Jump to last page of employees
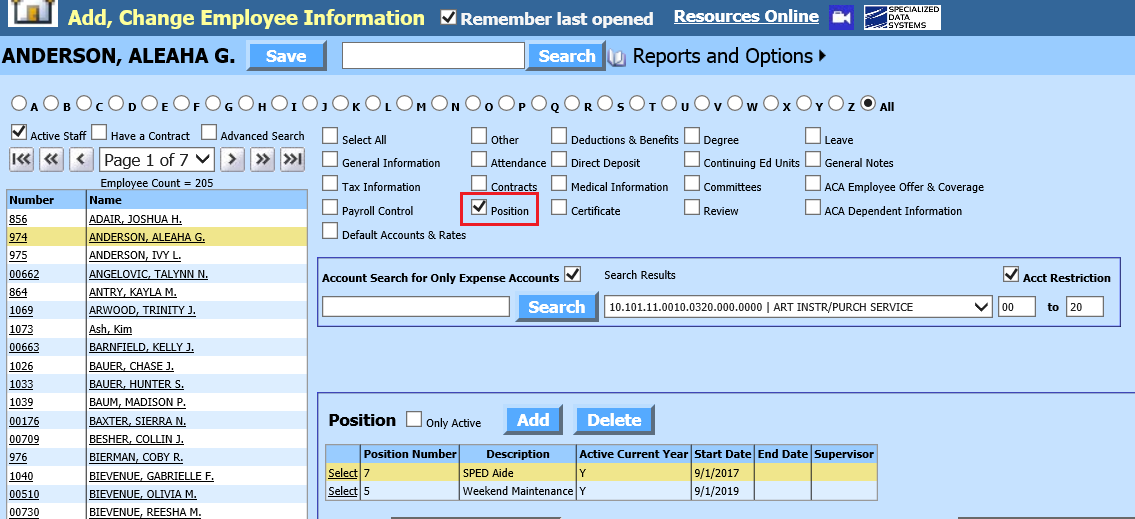 tap(292, 159)
